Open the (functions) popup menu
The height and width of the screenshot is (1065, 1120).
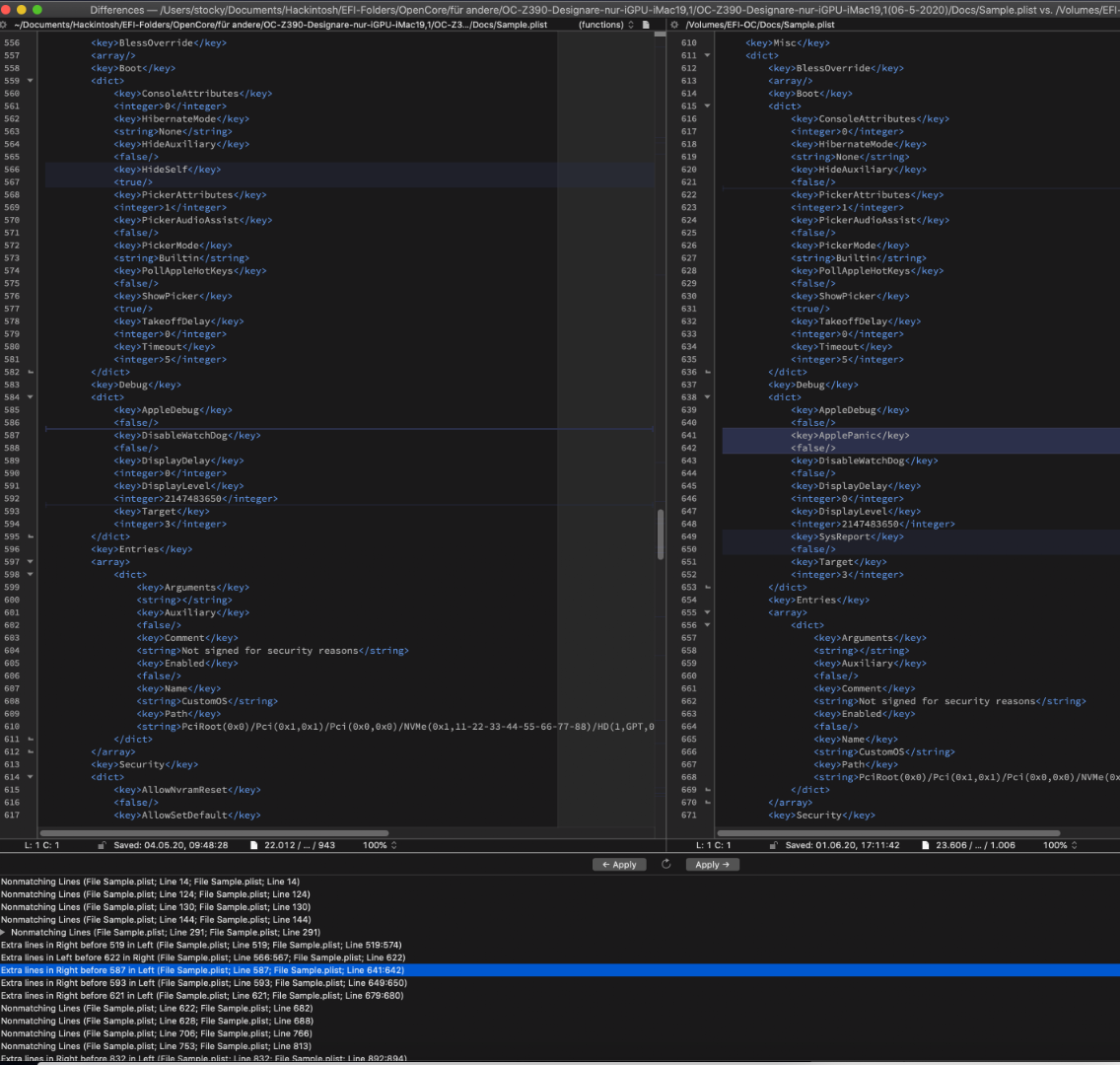pyautogui.click(x=605, y=24)
